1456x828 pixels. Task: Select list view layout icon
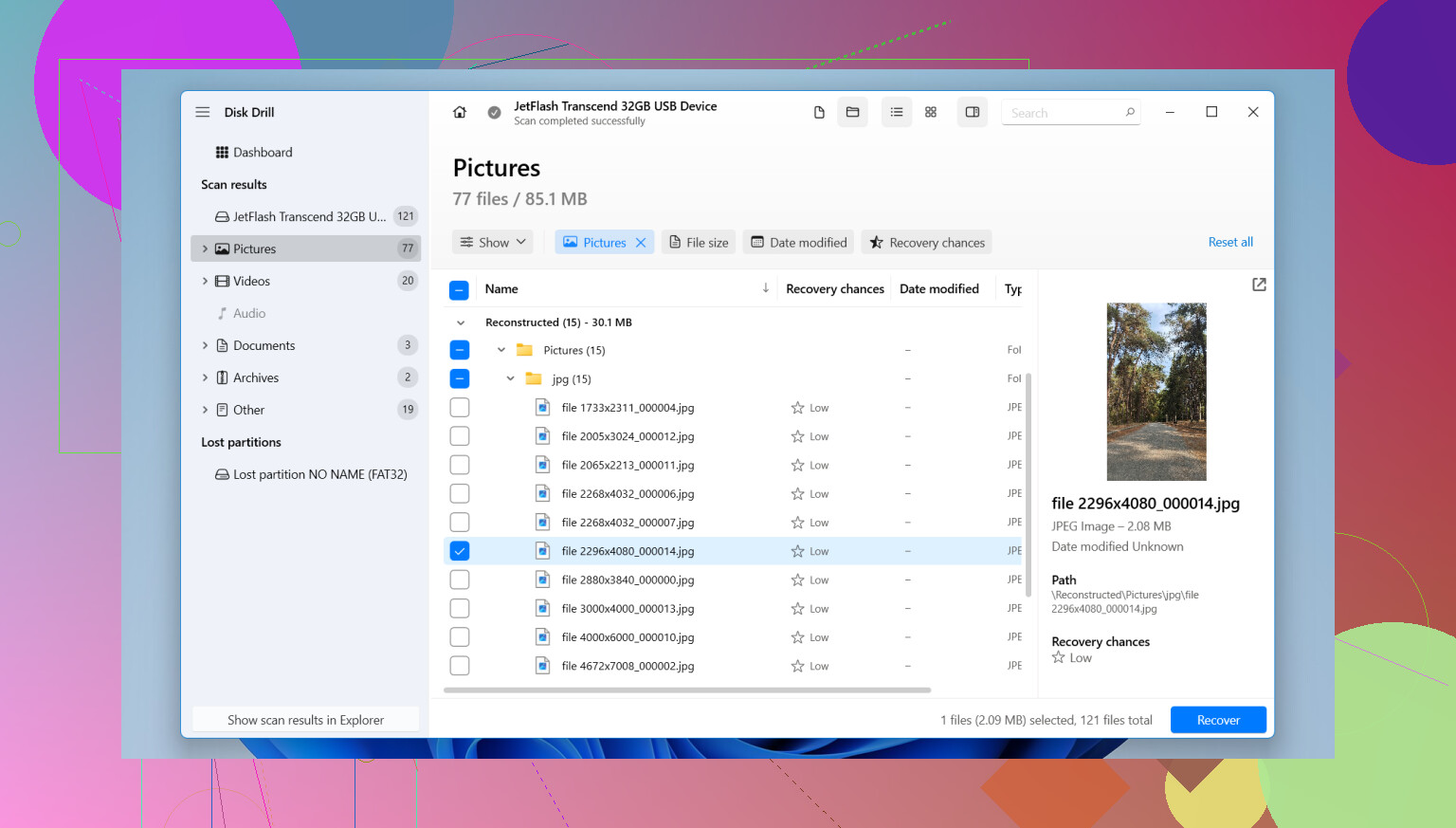[897, 112]
